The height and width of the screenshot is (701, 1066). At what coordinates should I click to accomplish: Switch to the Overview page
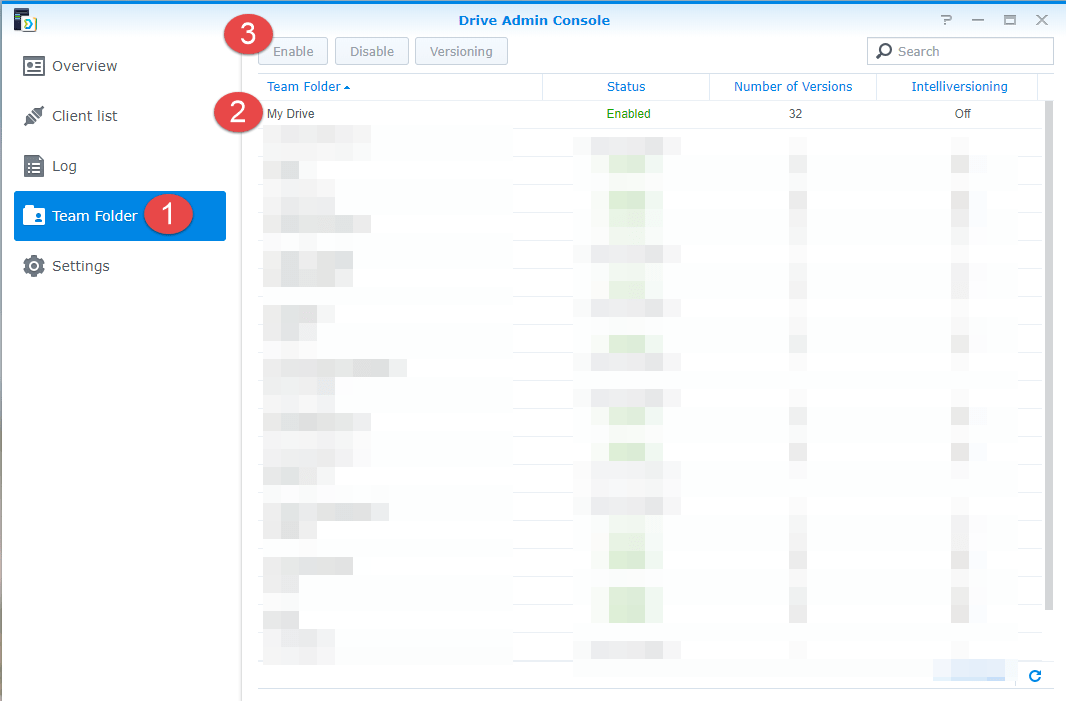(82, 65)
